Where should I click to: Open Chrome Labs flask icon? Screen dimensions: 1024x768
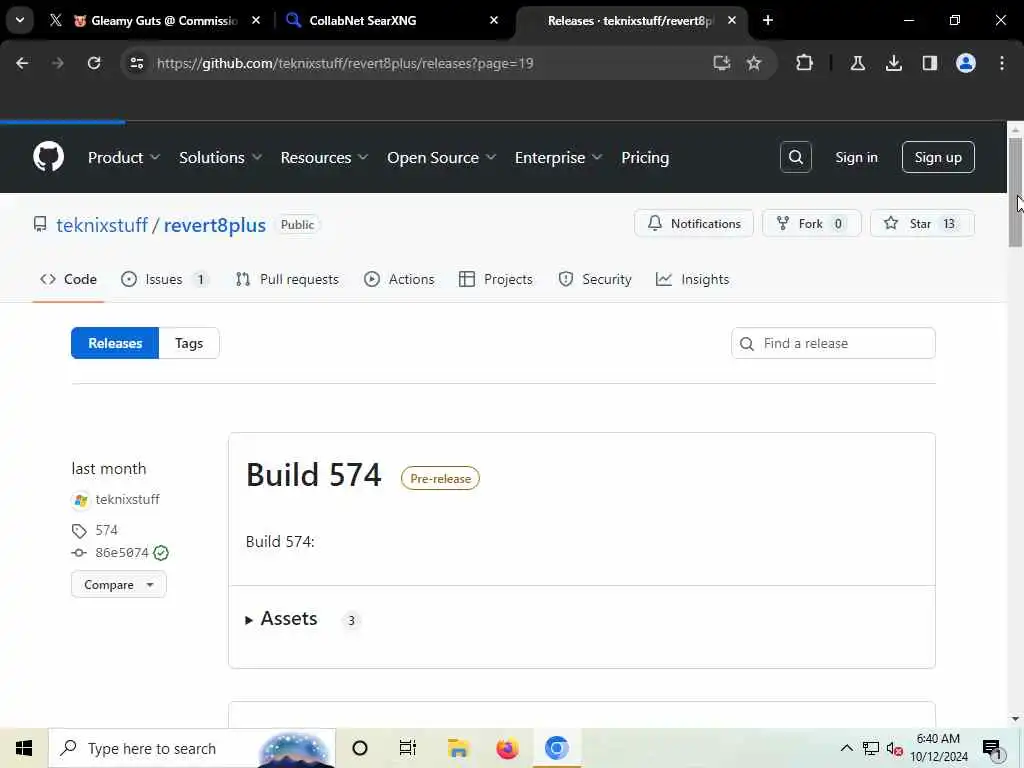pyautogui.click(x=857, y=63)
